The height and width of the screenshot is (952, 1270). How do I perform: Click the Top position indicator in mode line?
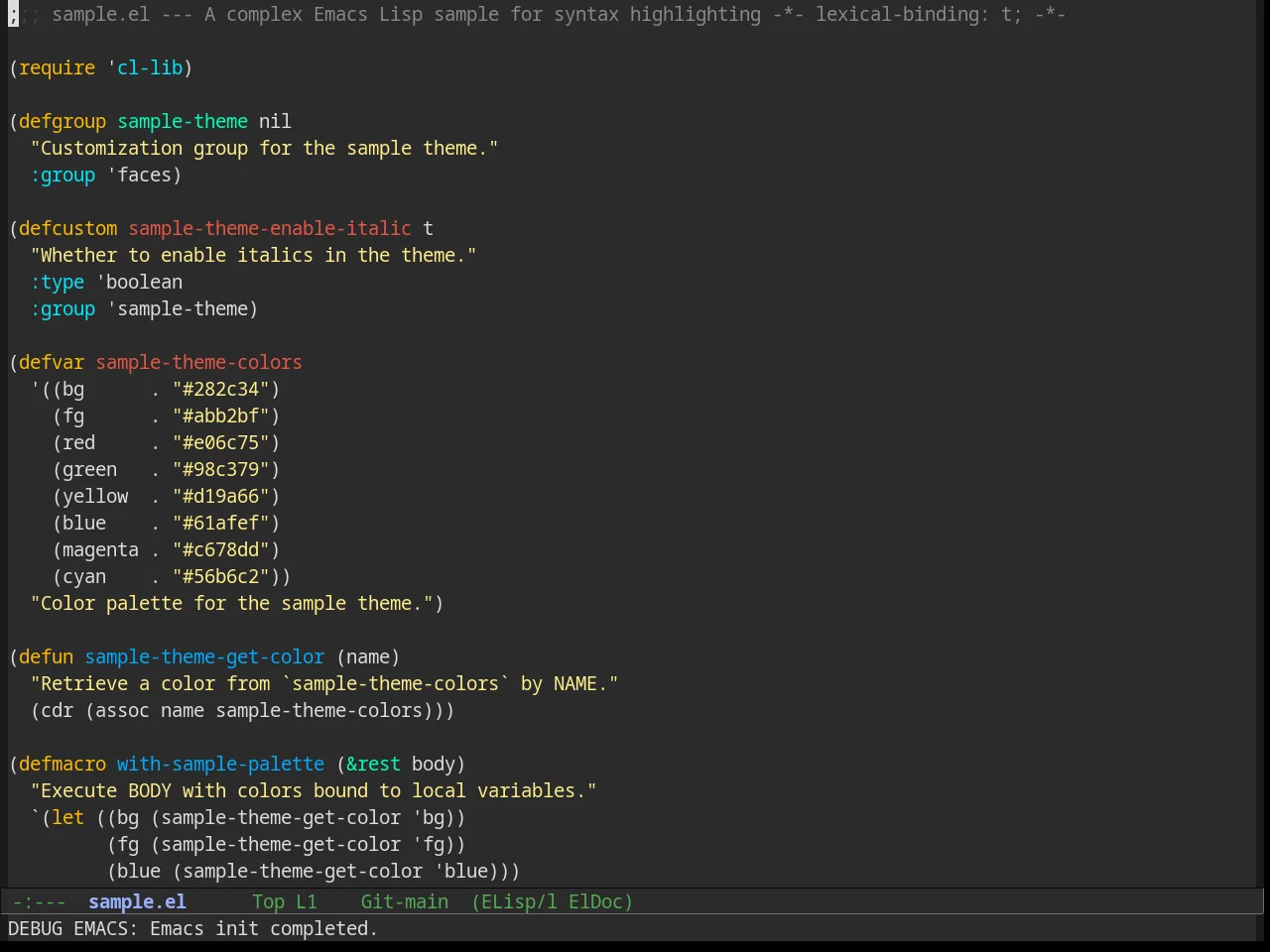(x=268, y=901)
